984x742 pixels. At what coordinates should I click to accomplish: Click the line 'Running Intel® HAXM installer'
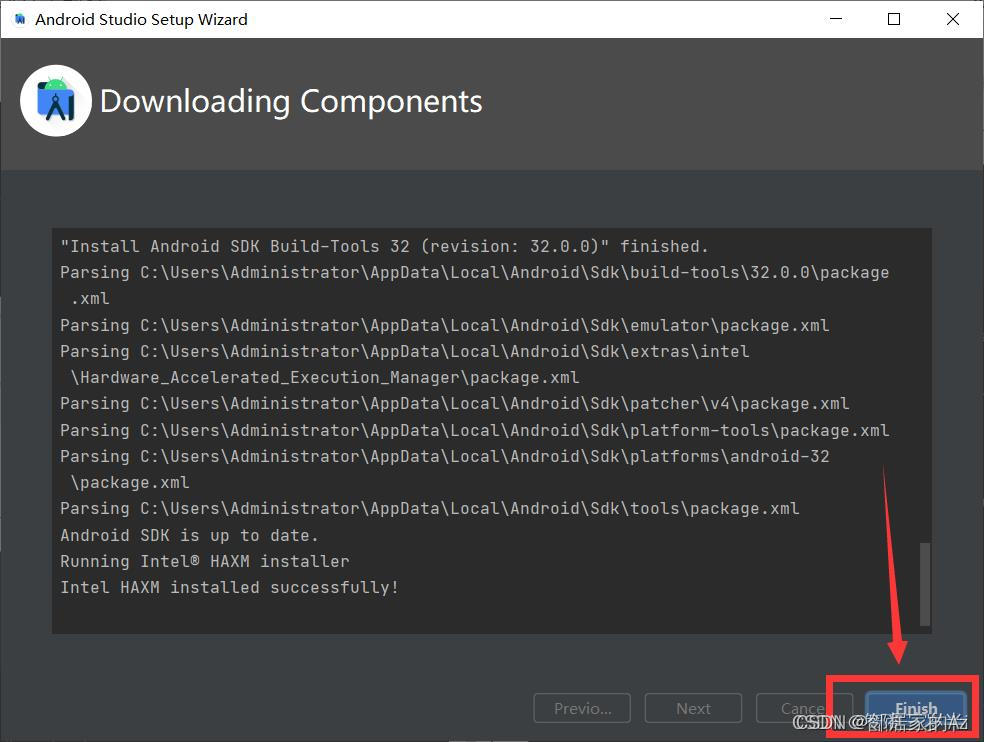coord(205,561)
